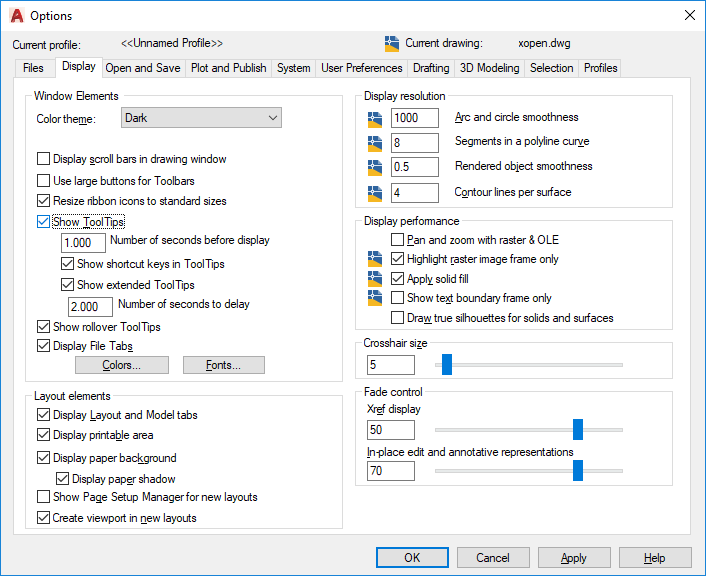Enable Pan and zoom with raster & OLE
Screen dimensions: 706x576
click(397, 240)
